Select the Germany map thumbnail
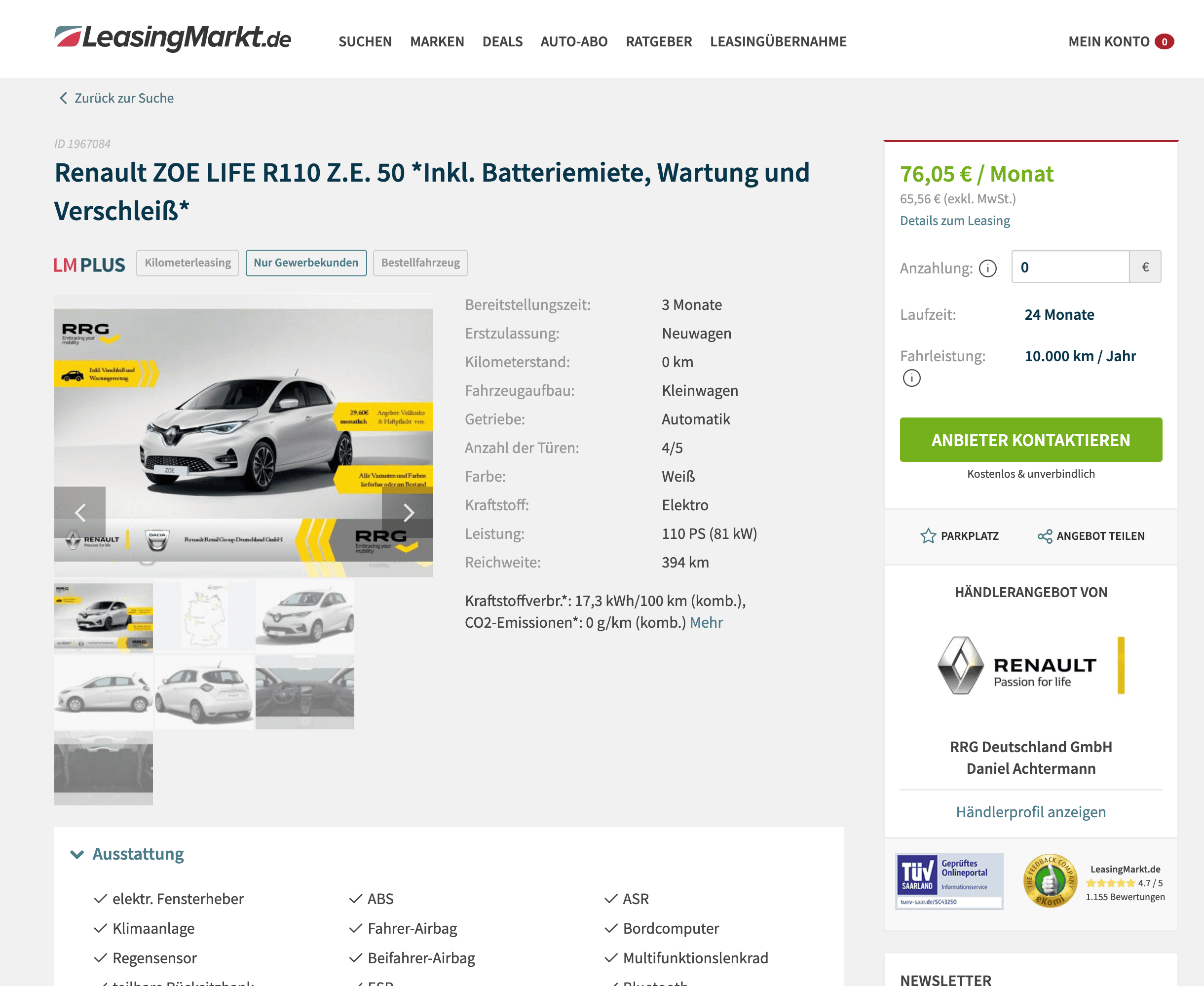1204x986 pixels. [x=204, y=616]
